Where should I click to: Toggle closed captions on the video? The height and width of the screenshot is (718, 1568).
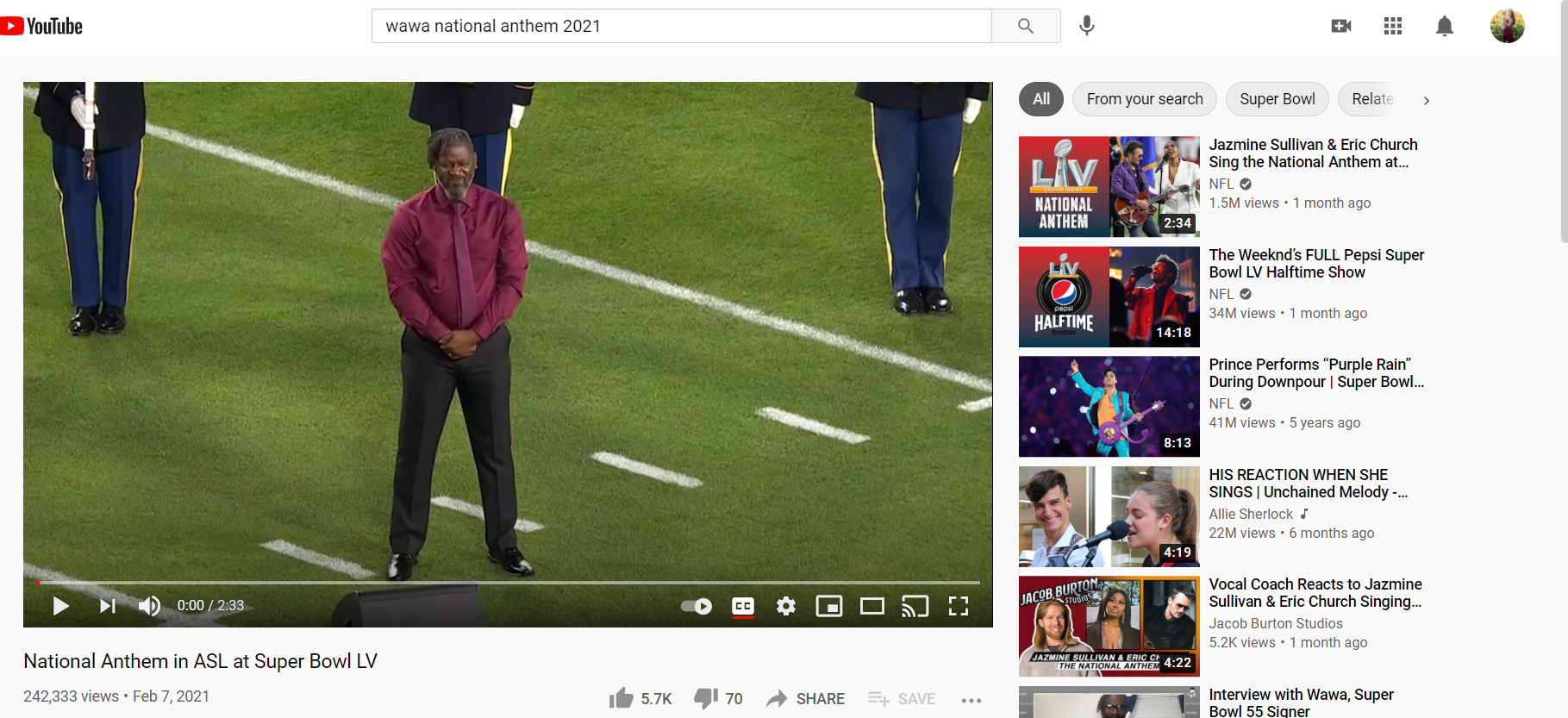(x=743, y=606)
